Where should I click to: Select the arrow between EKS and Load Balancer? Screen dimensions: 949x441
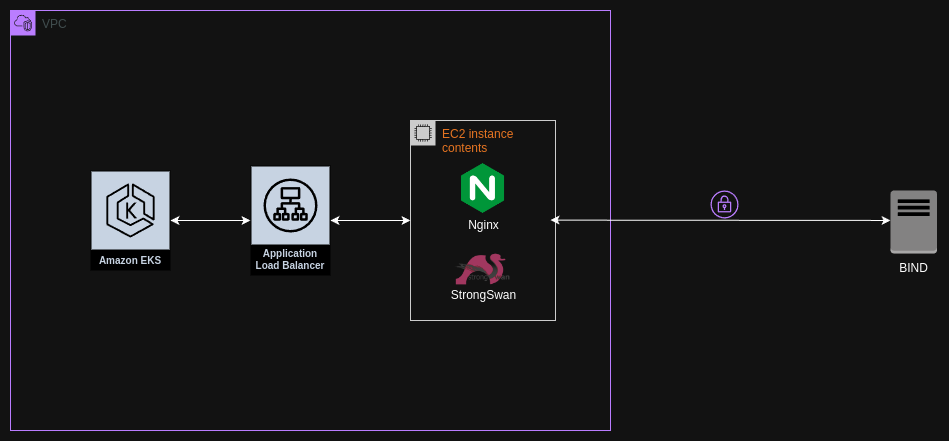(210, 220)
